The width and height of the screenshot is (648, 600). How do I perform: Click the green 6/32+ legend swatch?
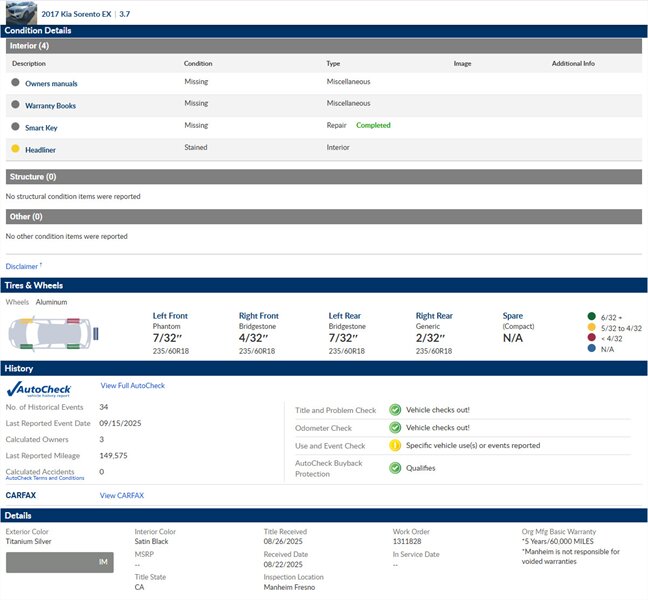[x=591, y=317]
